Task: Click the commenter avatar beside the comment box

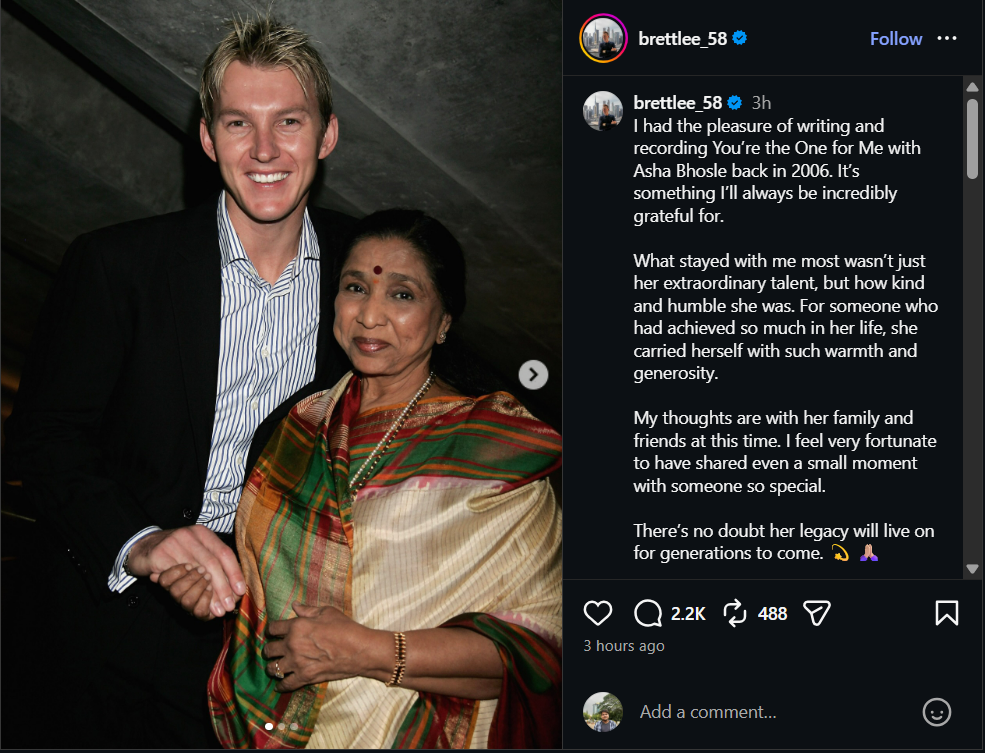Action: tap(601, 712)
